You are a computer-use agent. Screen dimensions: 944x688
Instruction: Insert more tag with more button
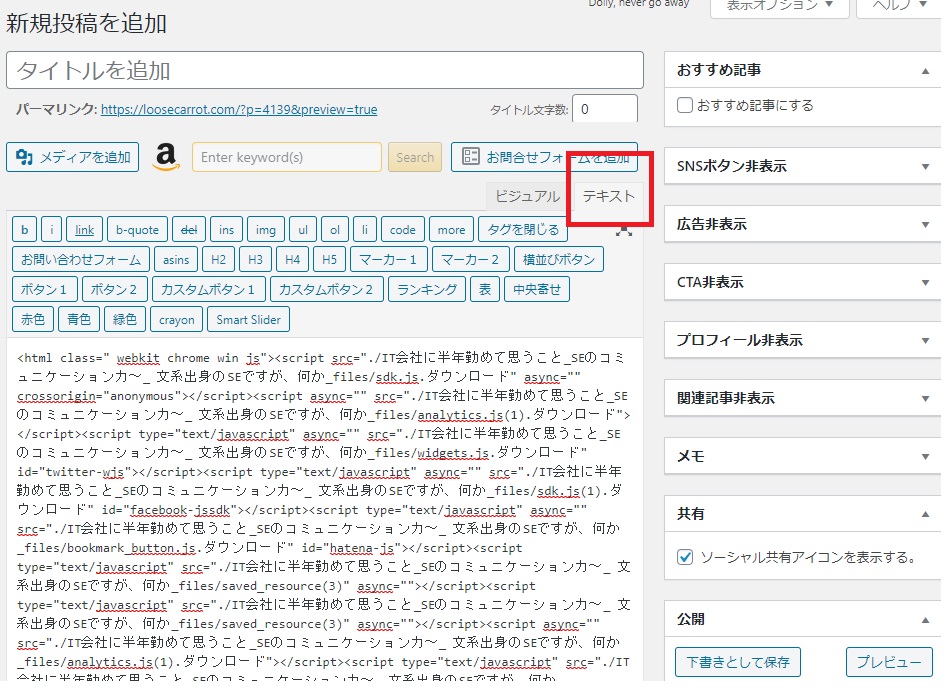click(451, 229)
